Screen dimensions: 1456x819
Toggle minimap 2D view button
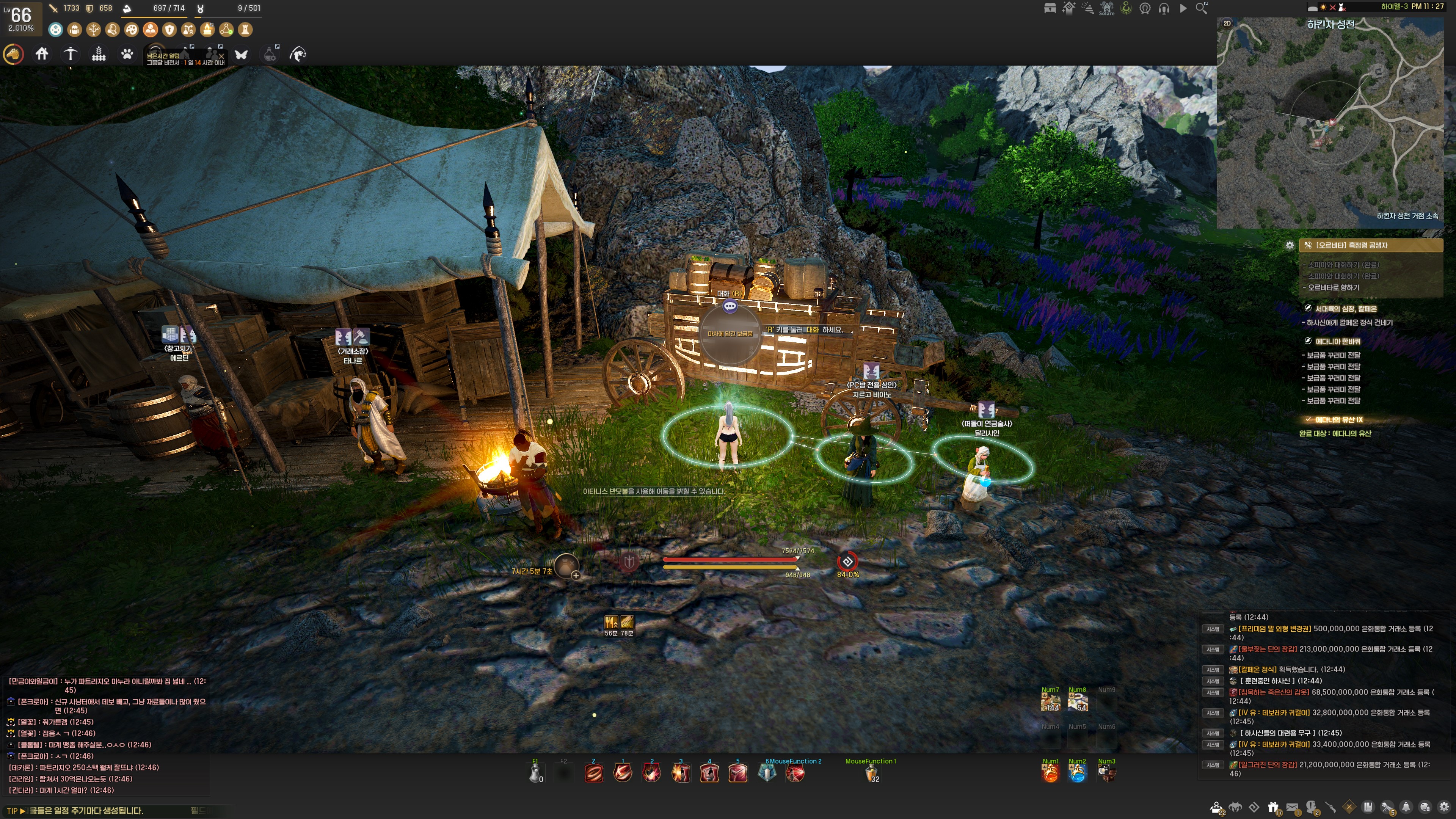point(1227,23)
